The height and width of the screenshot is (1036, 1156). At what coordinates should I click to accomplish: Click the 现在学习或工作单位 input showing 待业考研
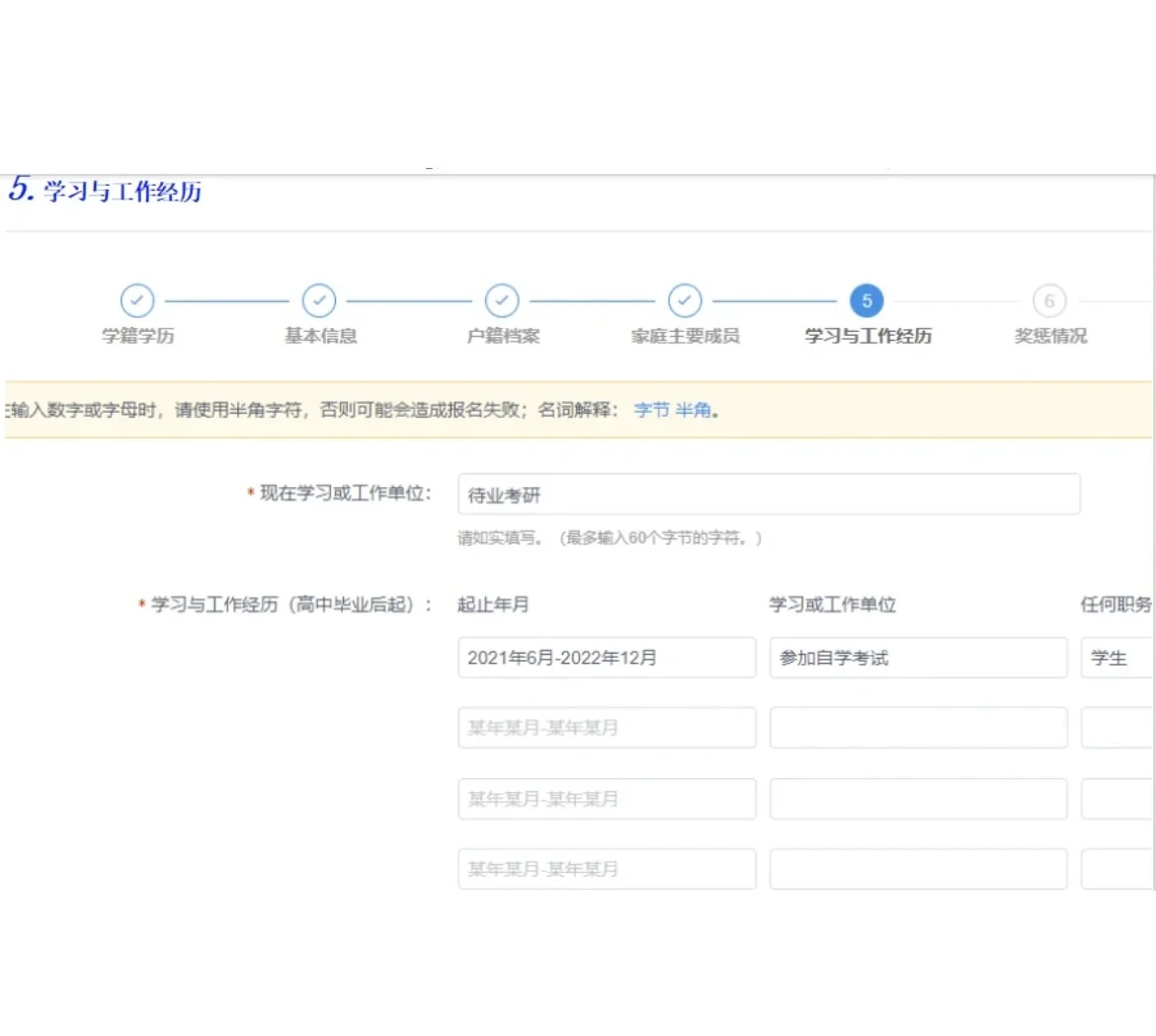pyautogui.click(x=769, y=494)
